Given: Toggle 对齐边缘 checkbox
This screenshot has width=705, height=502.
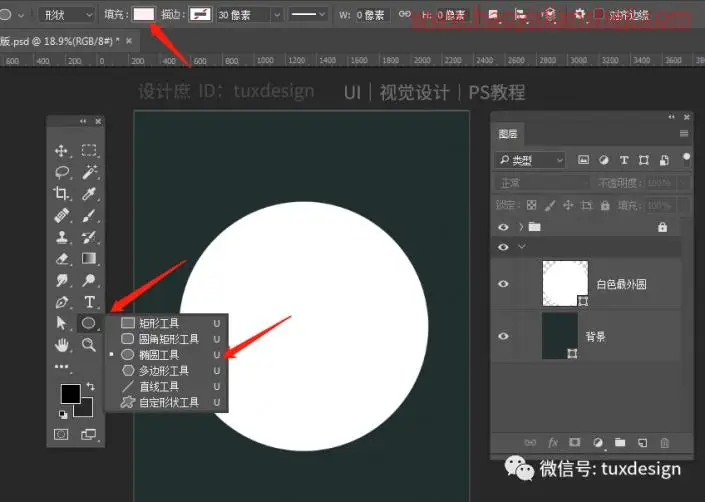Looking at the screenshot, I should [x=599, y=14].
